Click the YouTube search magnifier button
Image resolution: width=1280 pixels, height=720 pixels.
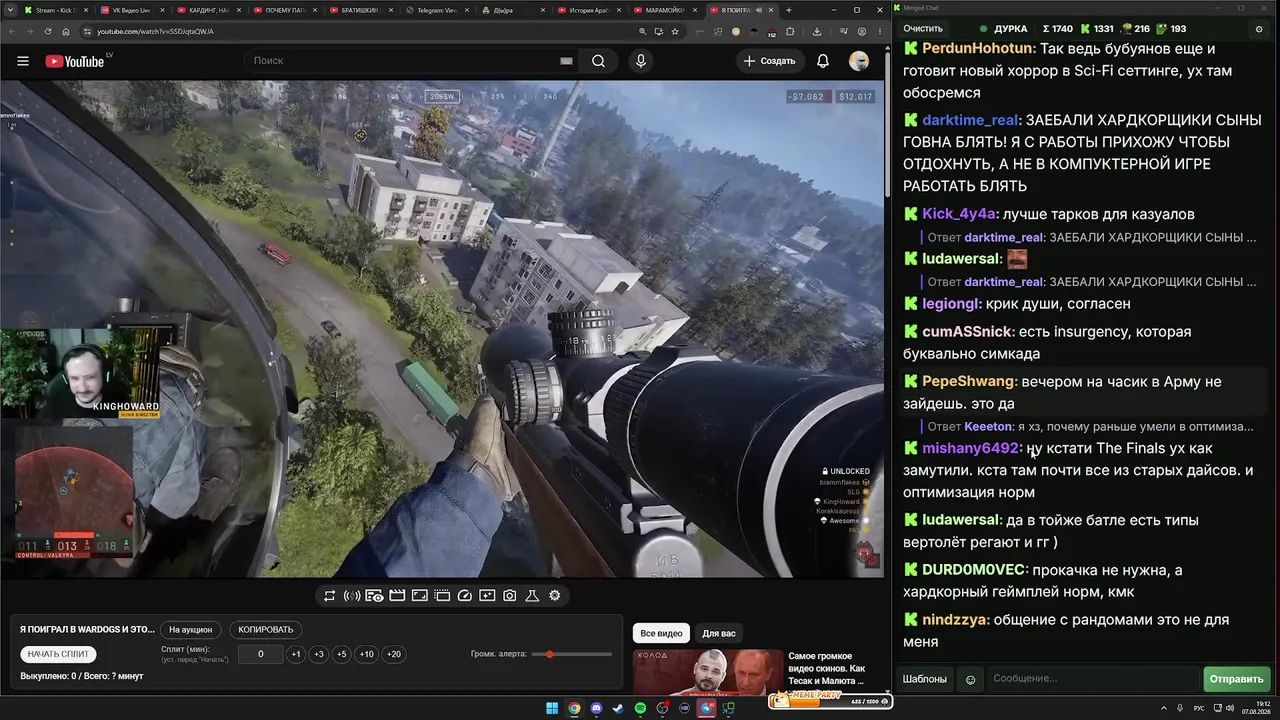point(598,61)
